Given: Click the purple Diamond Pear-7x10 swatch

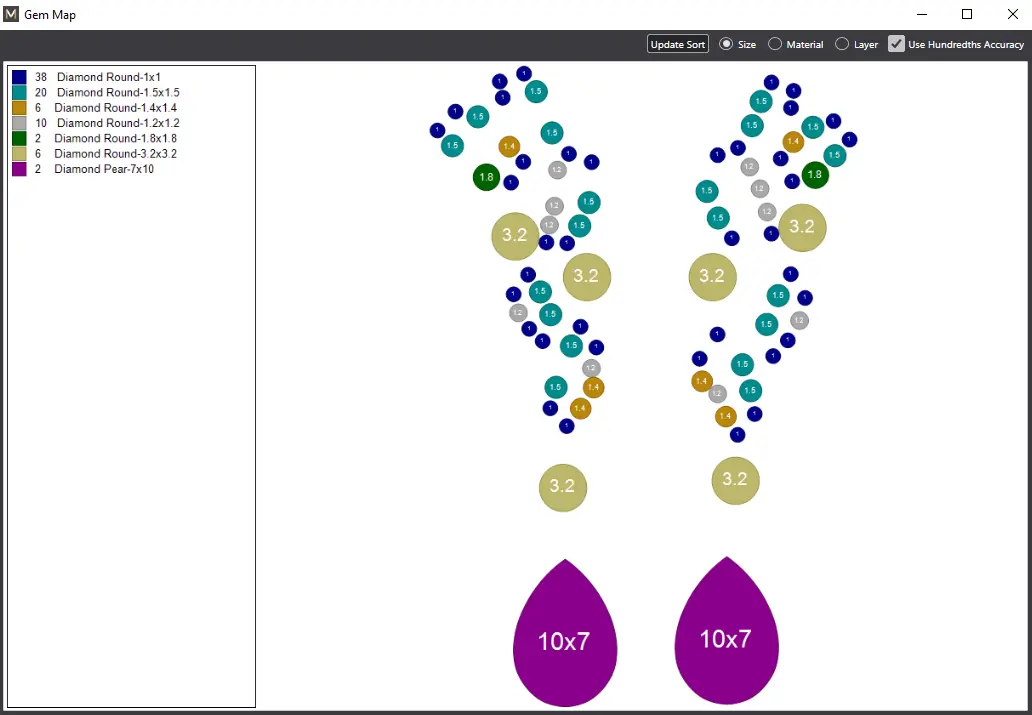Looking at the screenshot, I should tap(19, 169).
